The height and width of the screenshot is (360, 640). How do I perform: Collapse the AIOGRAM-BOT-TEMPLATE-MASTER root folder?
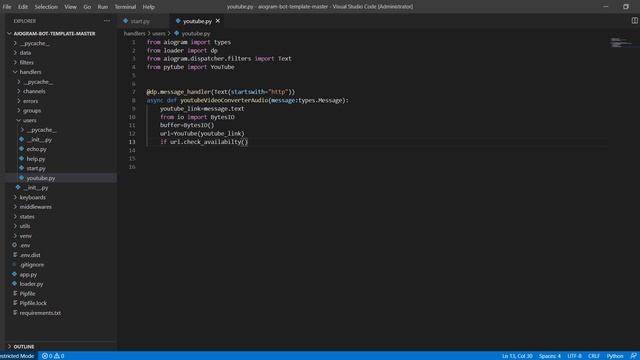point(54,33)
